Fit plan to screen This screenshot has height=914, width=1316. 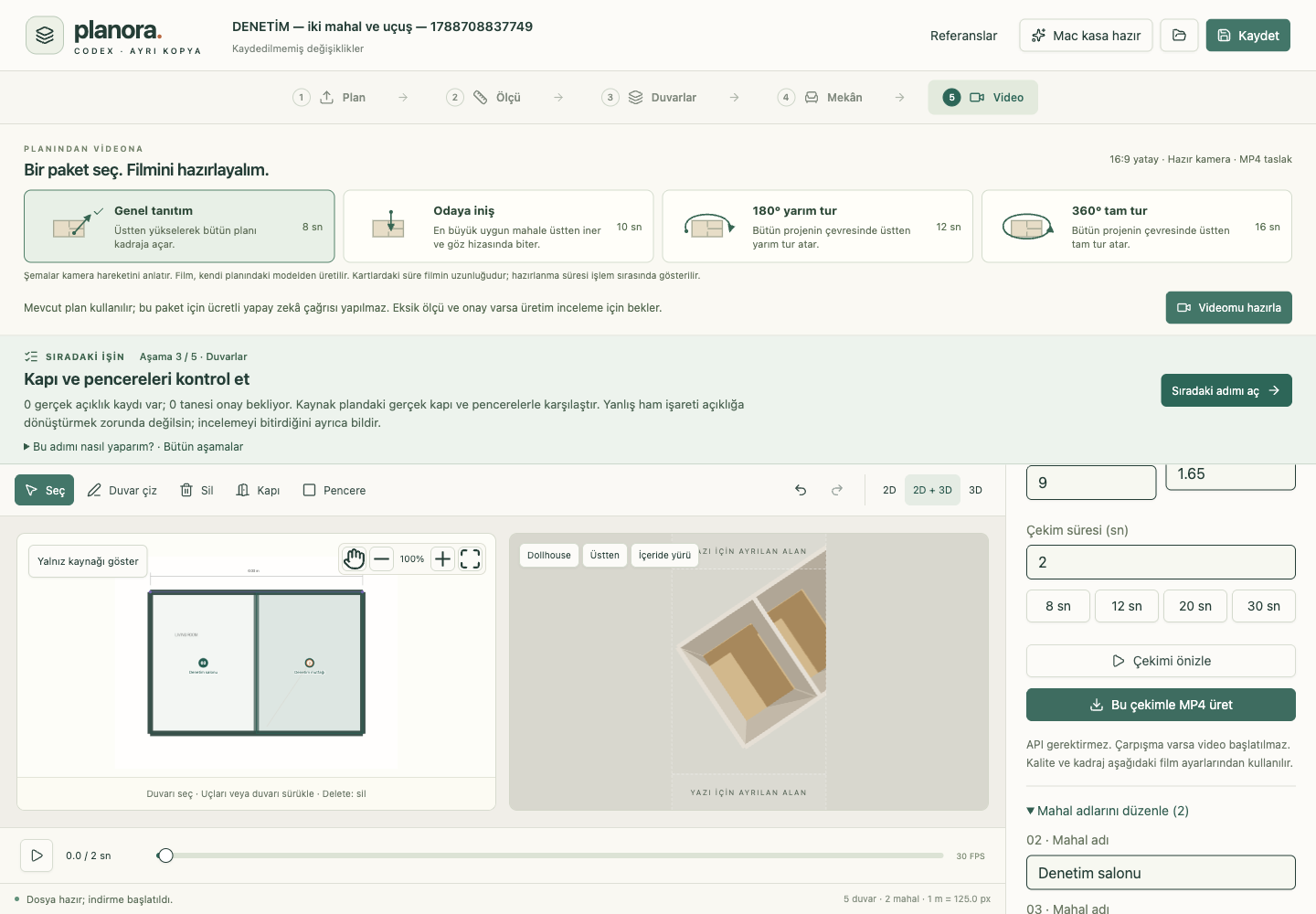(470, 558)
